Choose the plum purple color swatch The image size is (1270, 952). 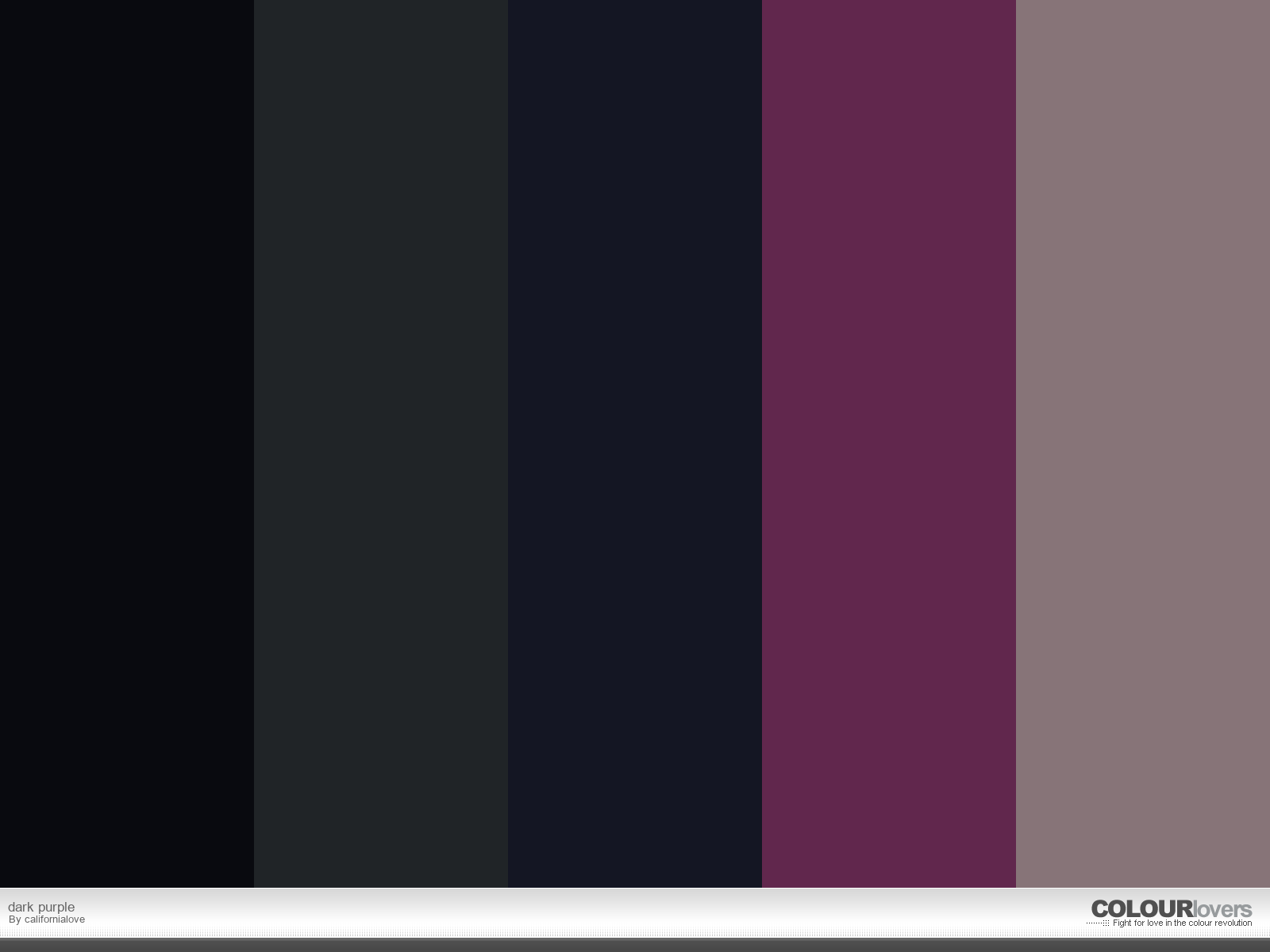point(889,444)
